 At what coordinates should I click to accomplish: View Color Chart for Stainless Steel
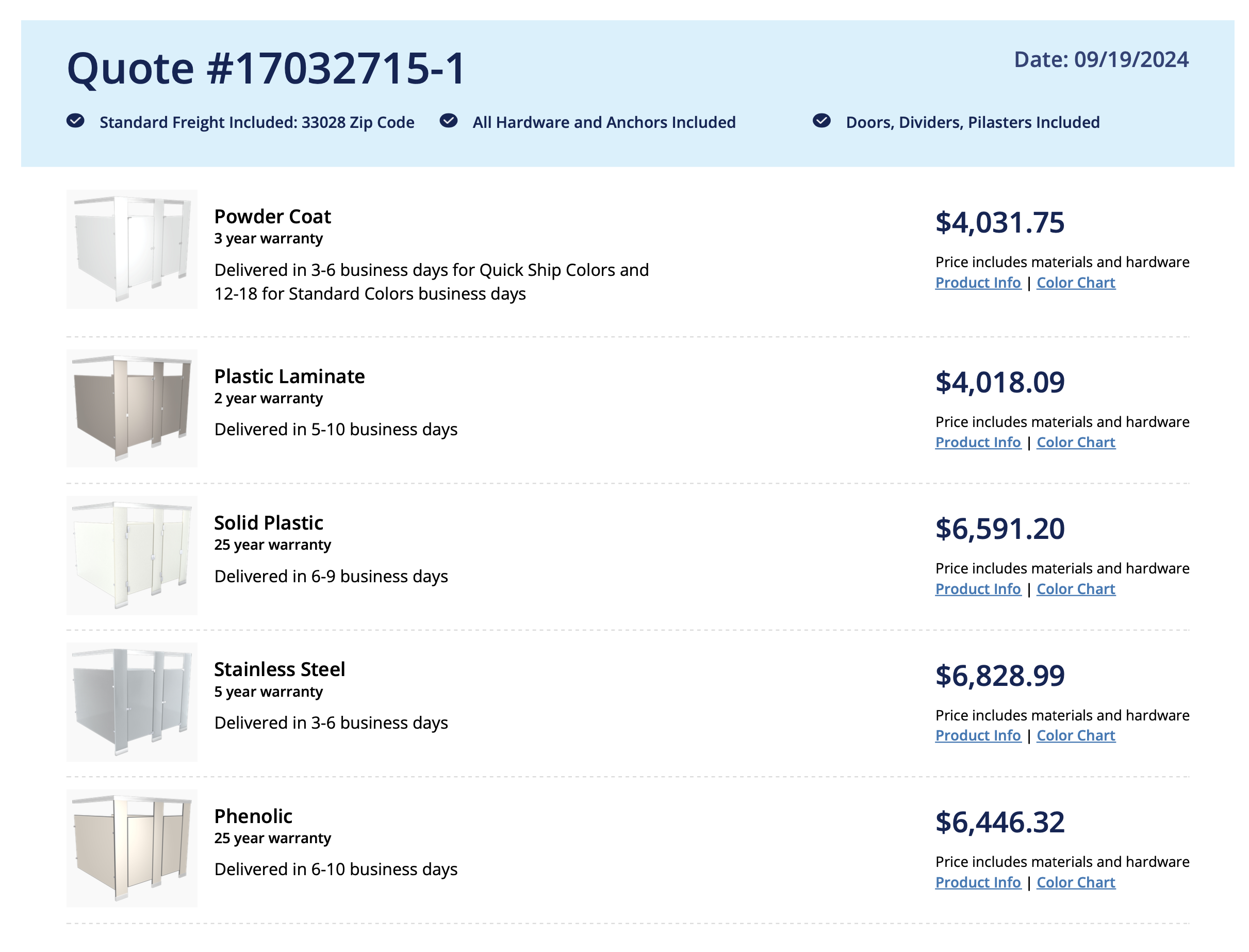pyautogui.click(x=1076, y=735)
